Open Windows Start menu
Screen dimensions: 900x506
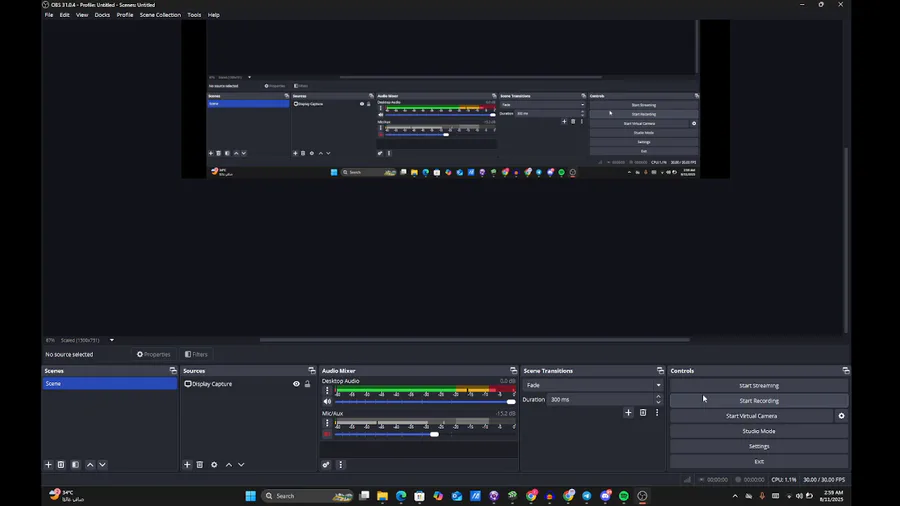pos(251,496)
